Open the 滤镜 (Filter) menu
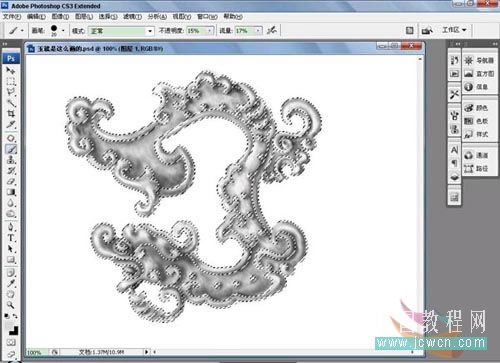The width and height of the screenshot is (500, 363). [132, 16]
